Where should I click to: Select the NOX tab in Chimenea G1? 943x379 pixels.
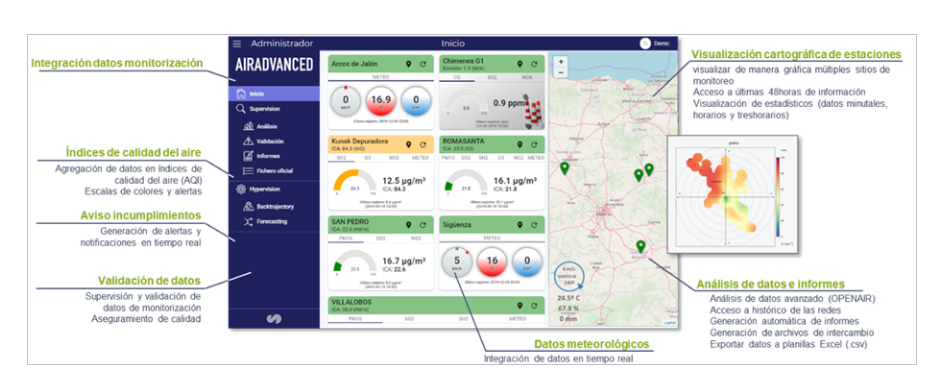point(526,77)
